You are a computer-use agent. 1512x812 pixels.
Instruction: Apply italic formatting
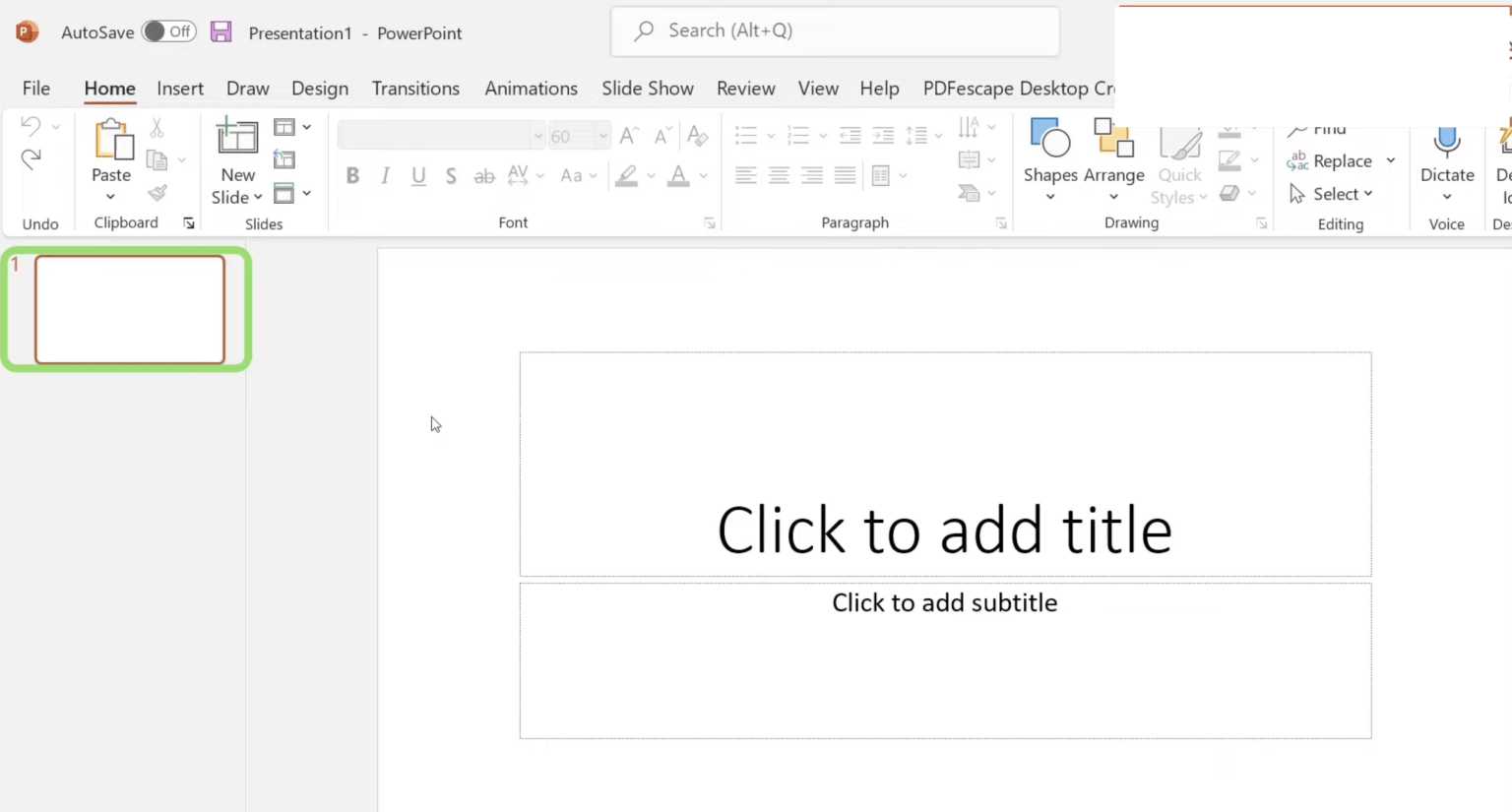385,175
